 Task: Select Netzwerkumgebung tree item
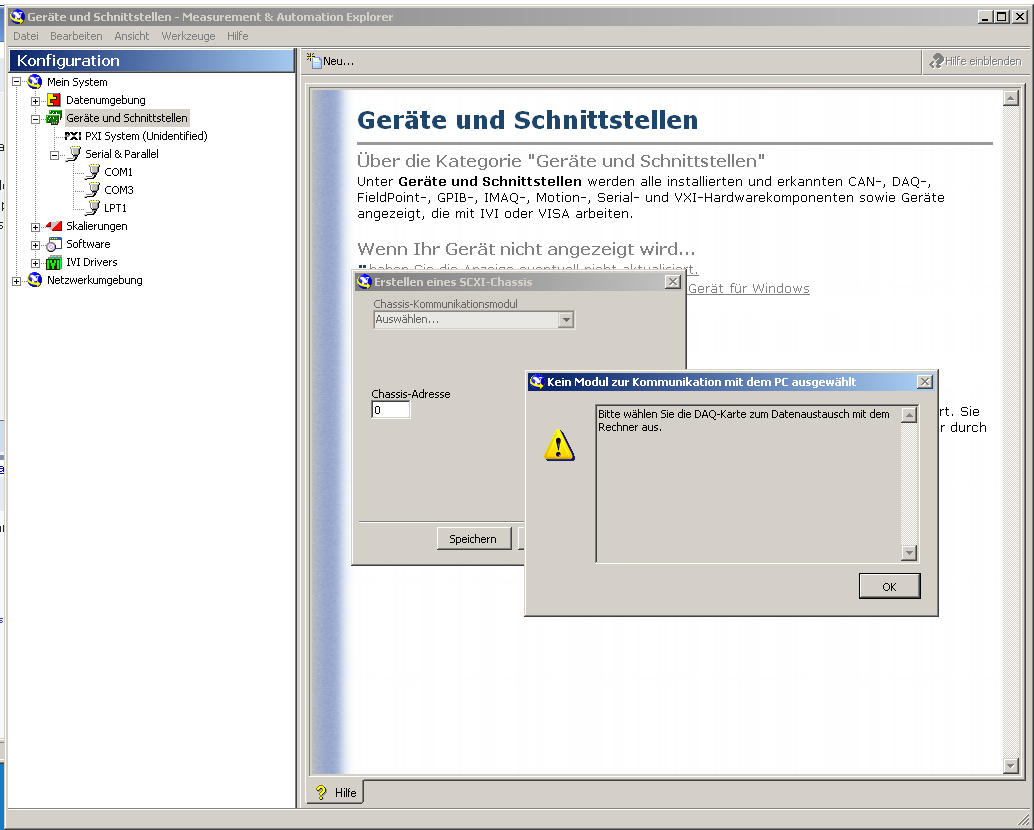(x=94, y=280)
